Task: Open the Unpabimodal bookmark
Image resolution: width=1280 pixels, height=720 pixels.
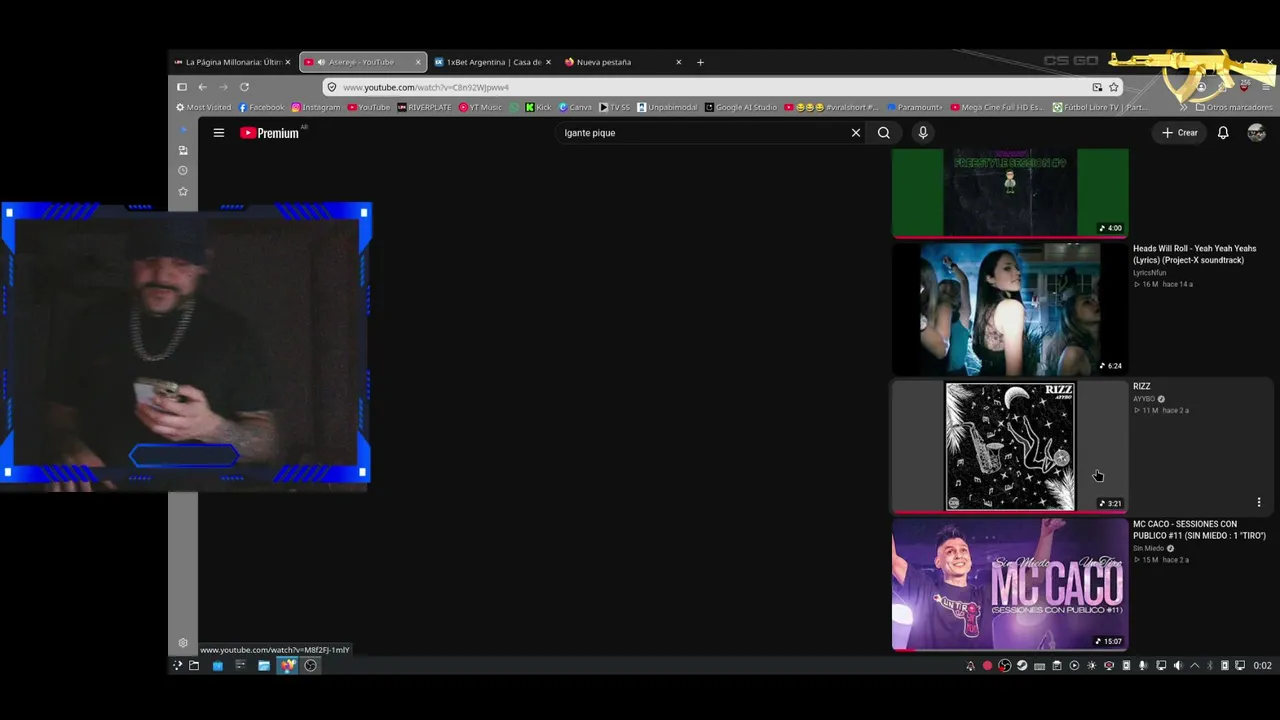Action: pyautogui.click(x=667, y=107)
